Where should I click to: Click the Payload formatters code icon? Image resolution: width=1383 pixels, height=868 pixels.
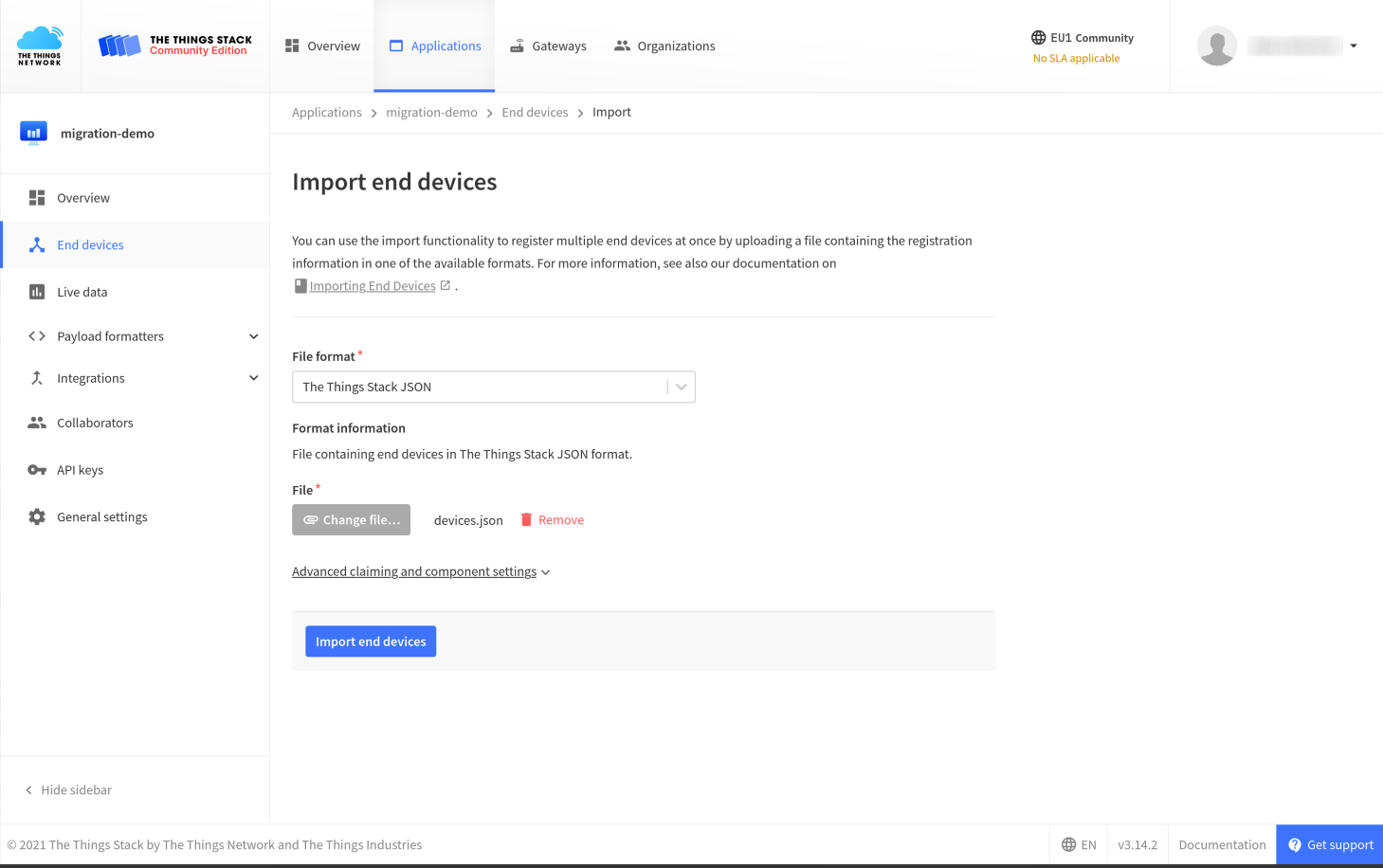click(37, 336)
